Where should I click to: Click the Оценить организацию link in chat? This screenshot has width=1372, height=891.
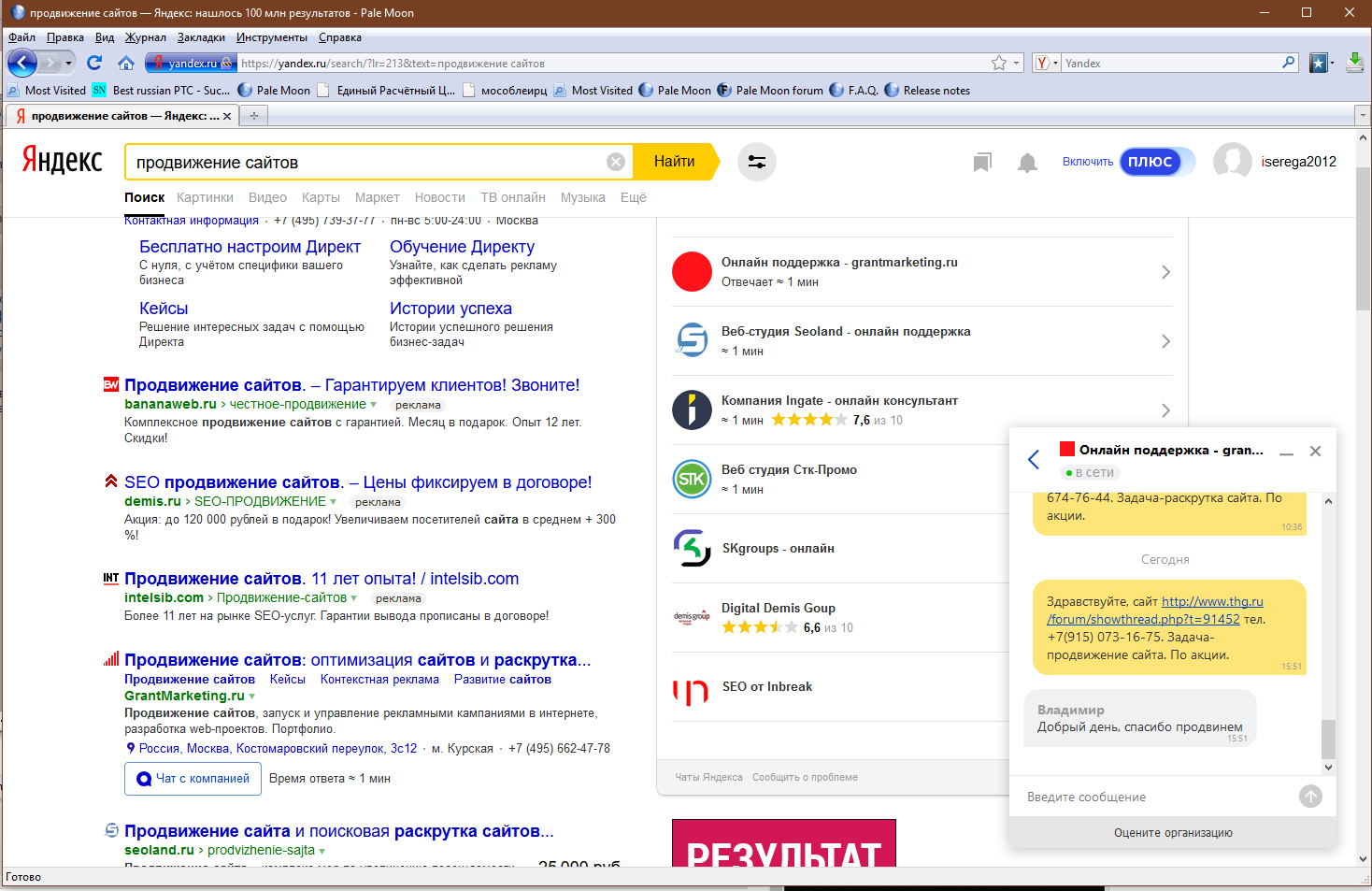[x=1173, y=833]
